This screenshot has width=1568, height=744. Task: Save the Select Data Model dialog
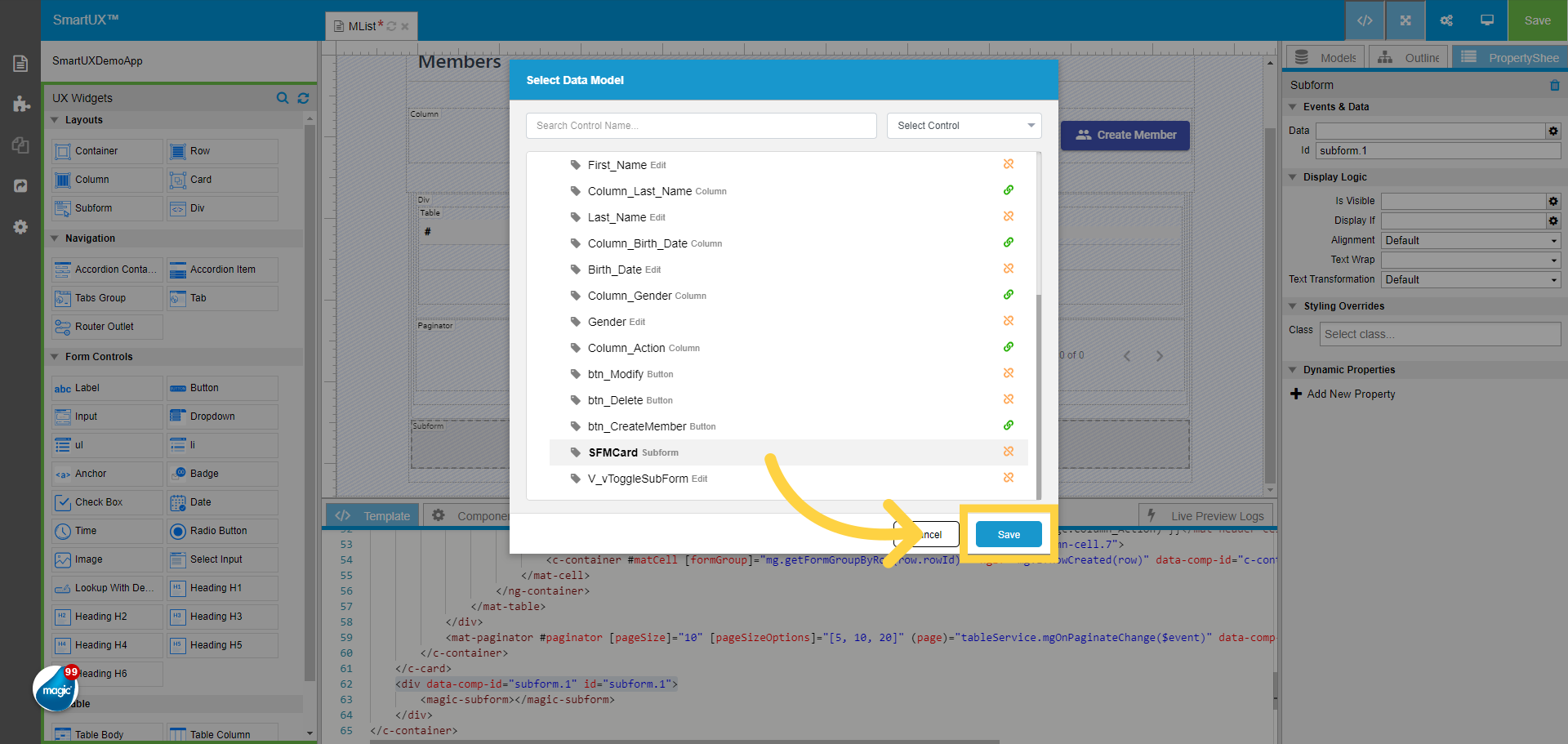pyautogui.click(x=1009, y=535)
